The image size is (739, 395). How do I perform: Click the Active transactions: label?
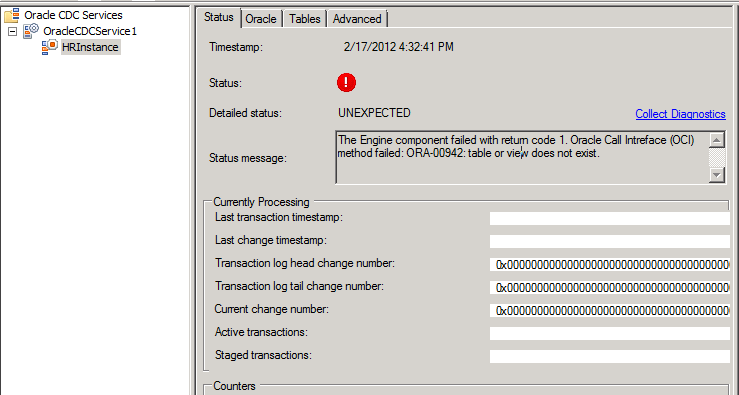(261, 332)
